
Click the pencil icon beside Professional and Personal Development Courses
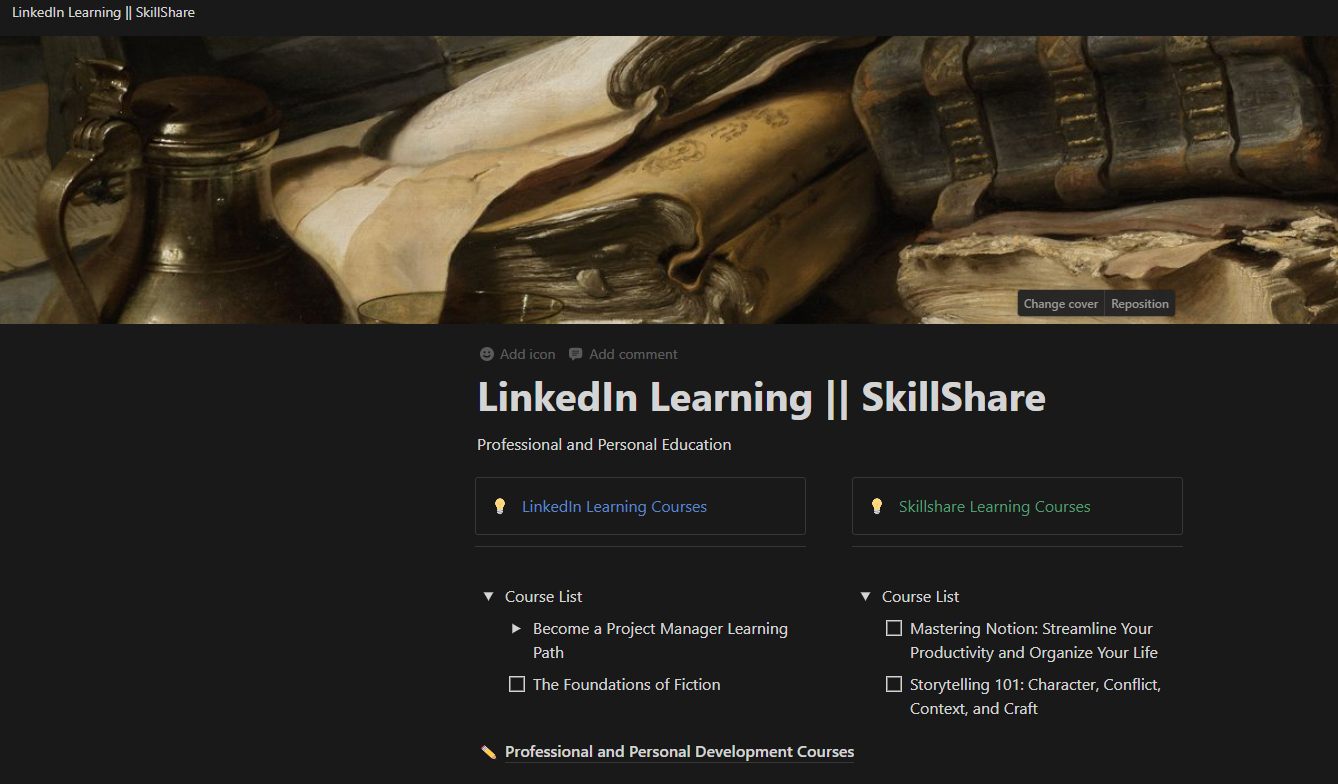pos(488,752)
